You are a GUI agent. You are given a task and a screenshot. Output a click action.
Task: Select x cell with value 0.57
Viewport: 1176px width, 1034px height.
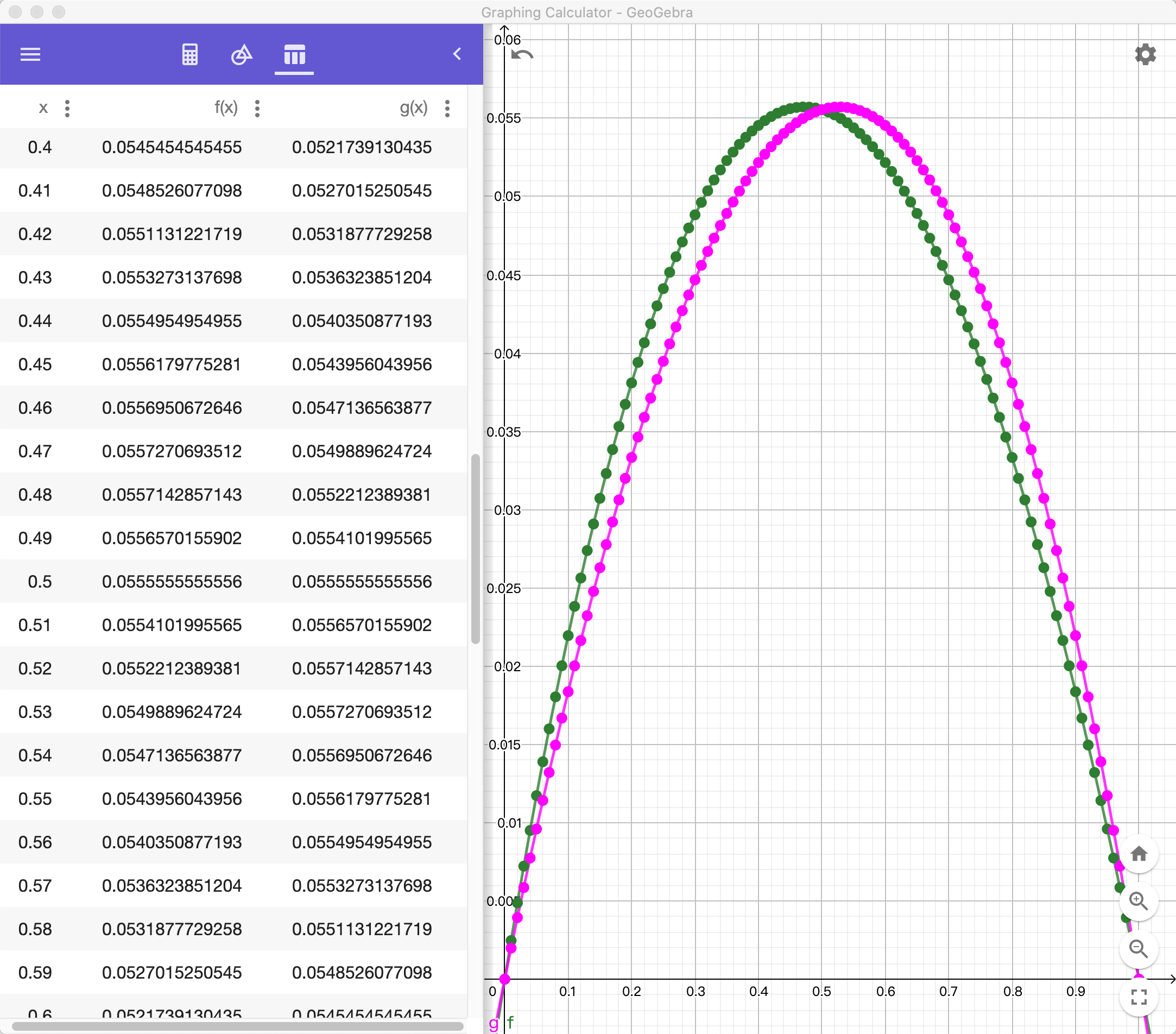35,886
